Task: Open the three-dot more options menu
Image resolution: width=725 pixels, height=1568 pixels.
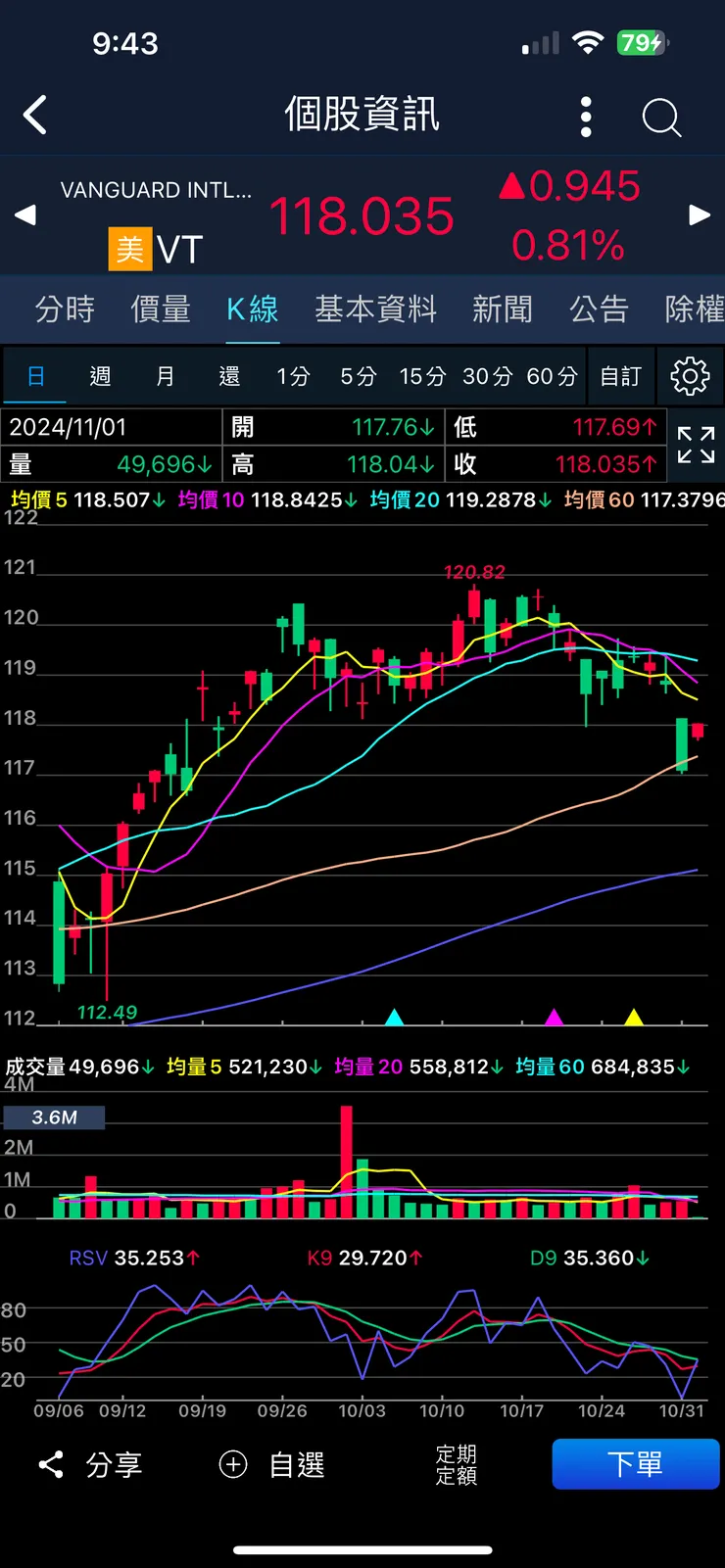Action: [586, 117]
